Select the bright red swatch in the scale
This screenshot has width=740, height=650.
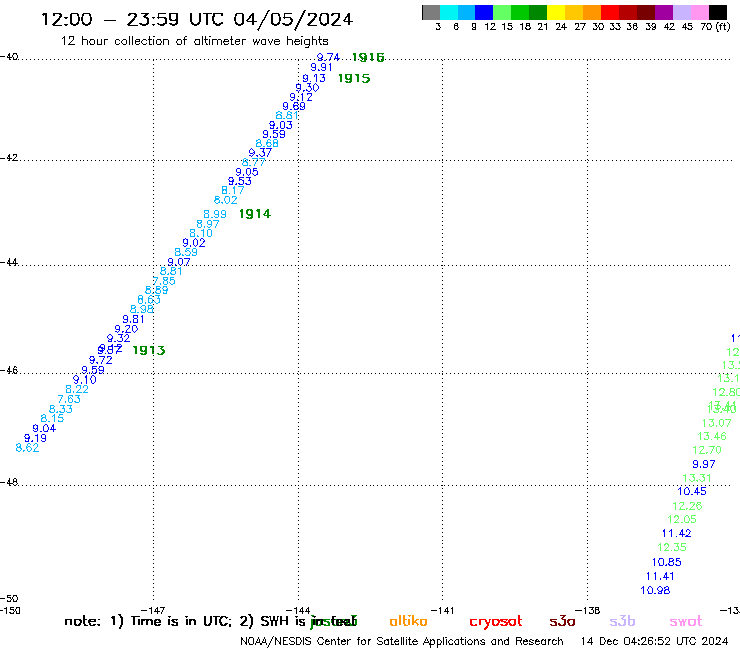pyautogui.click(x=610, y=12)
